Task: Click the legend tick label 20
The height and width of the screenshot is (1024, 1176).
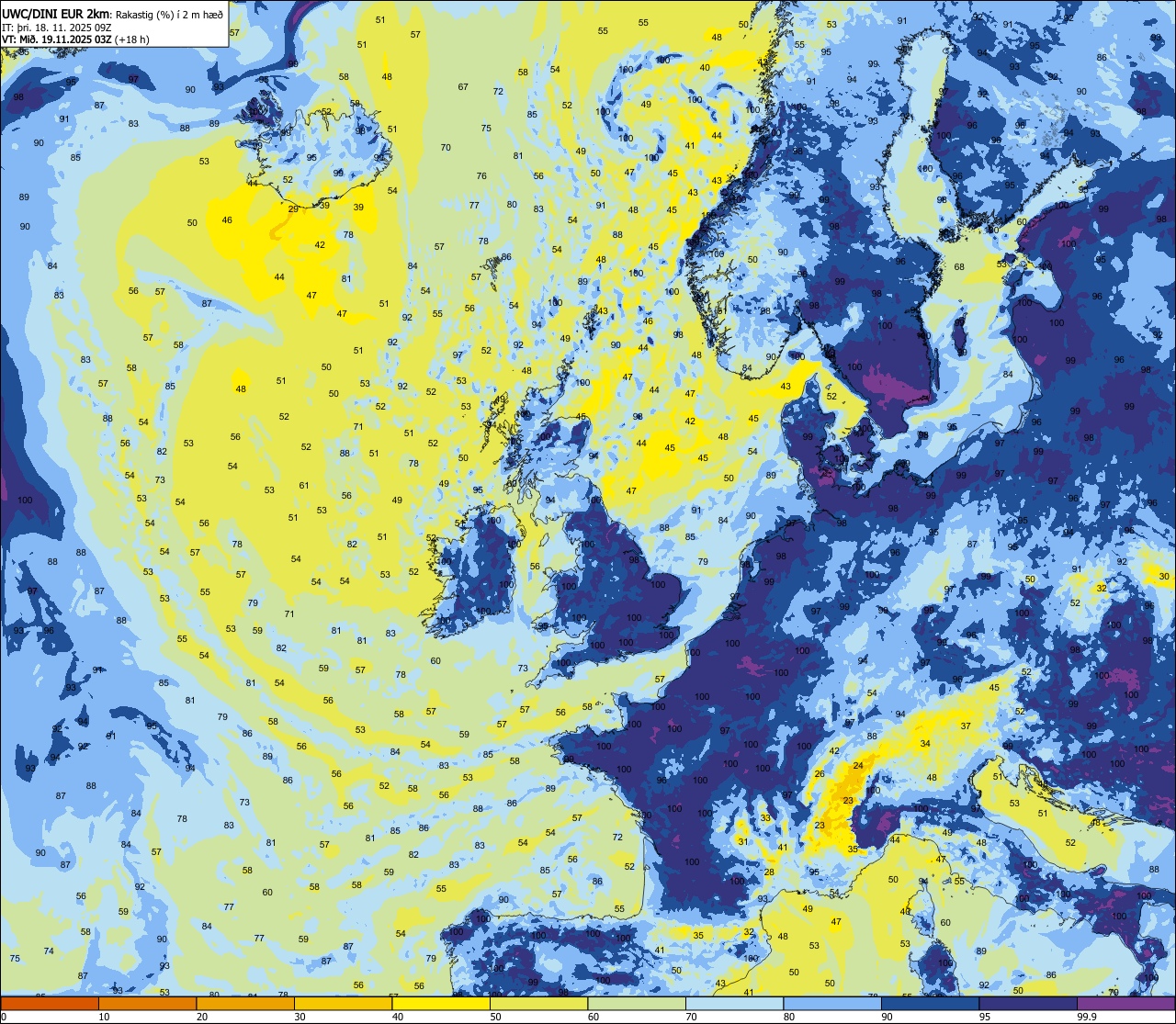Action: pyautogui.click(x=202, y=1017)
